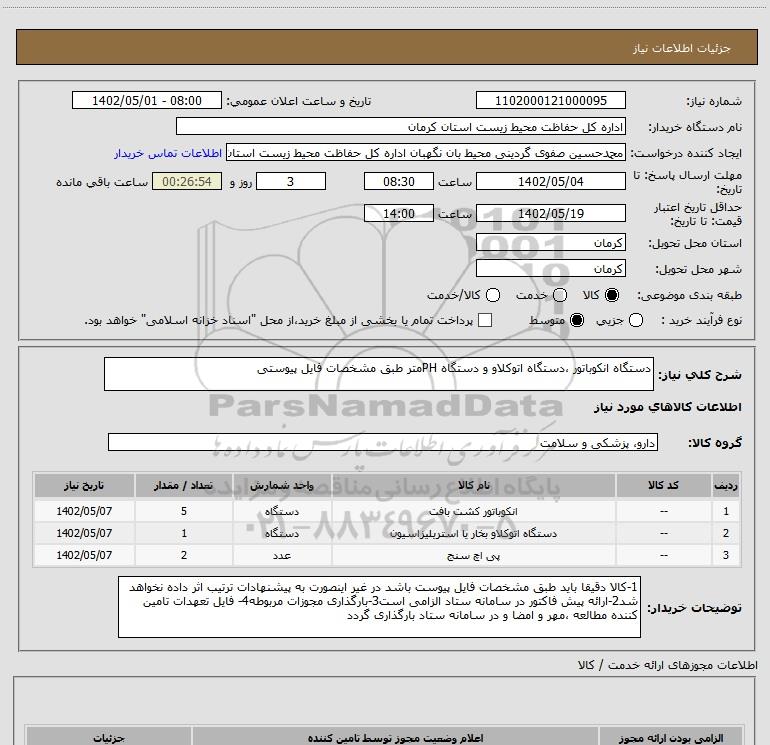
Task: Click the اطلاعات مجوزهای ارائه خدمت / کالا heading
Action: tap(667, 665)
